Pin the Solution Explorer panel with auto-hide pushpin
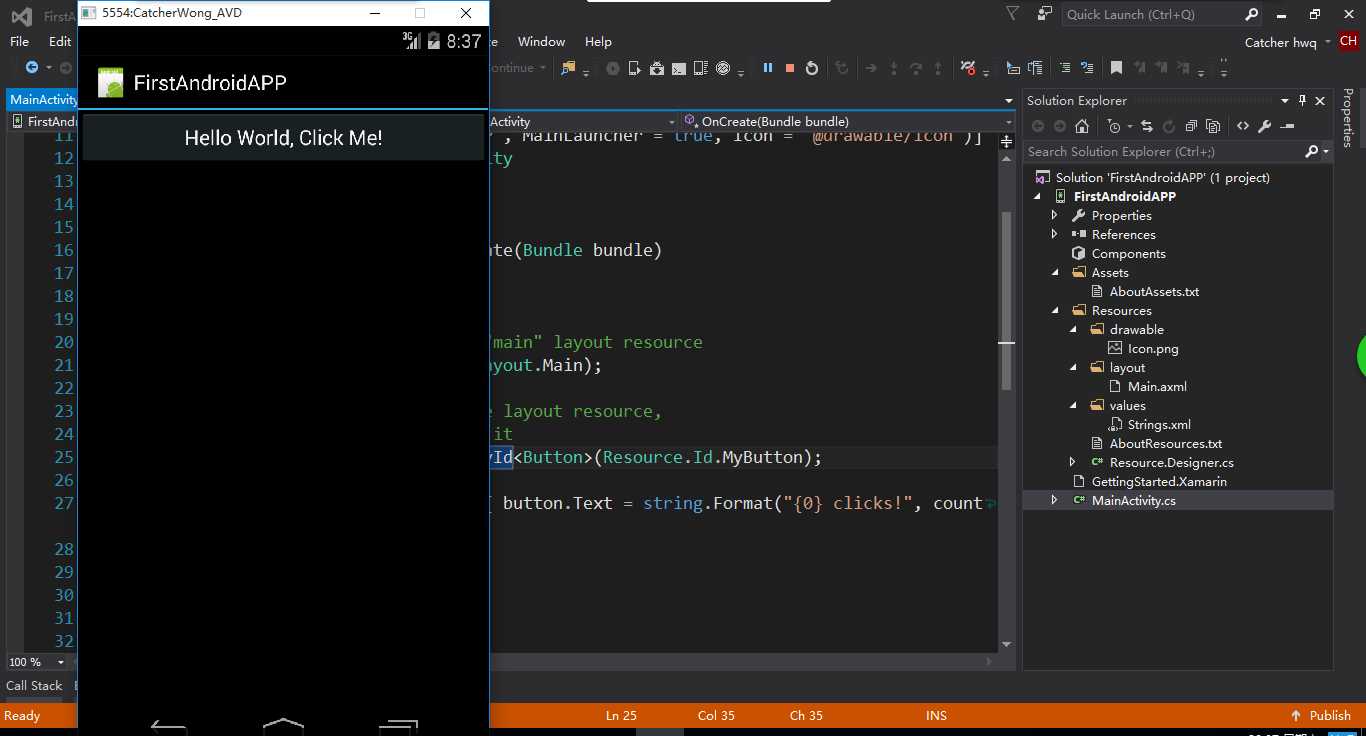This screenshot has width=1366, height=736. tap(1302, 100)
